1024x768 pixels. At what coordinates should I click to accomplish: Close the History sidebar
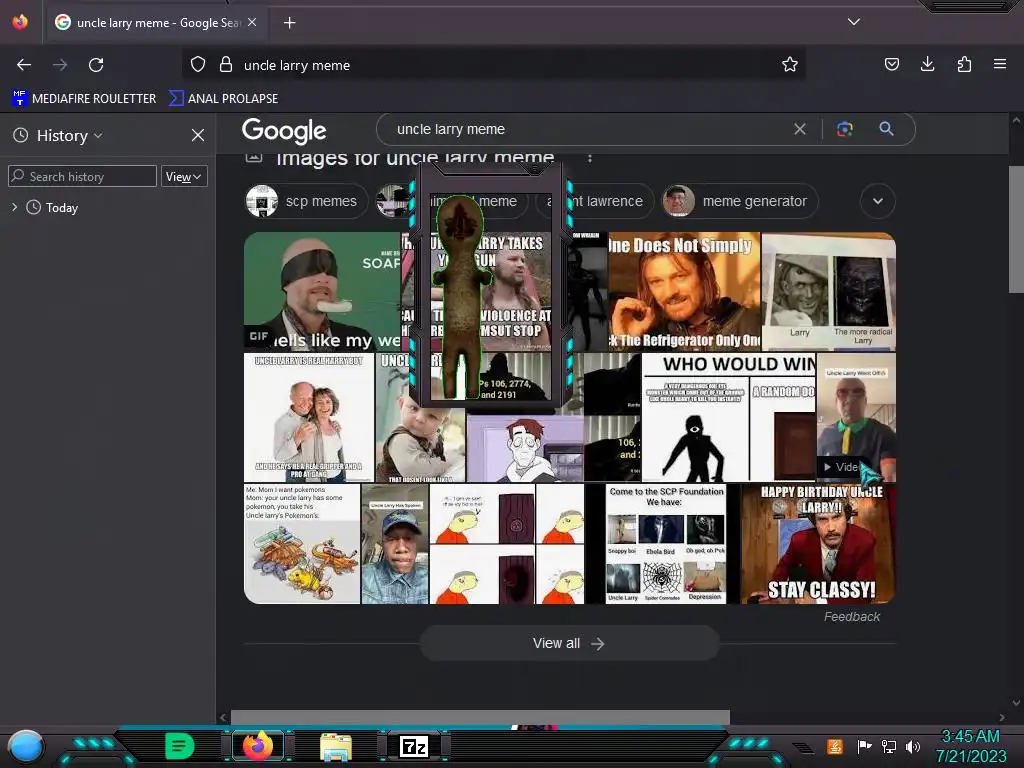[x=198, y=135]
